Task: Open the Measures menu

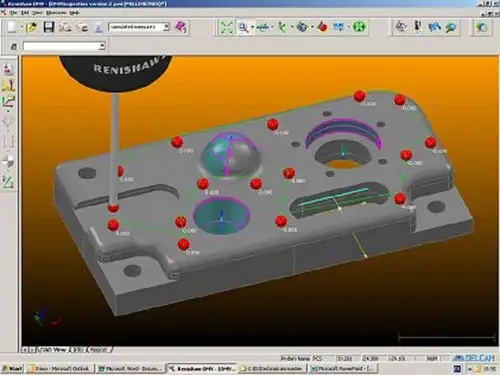Action: tap(56, 13)
